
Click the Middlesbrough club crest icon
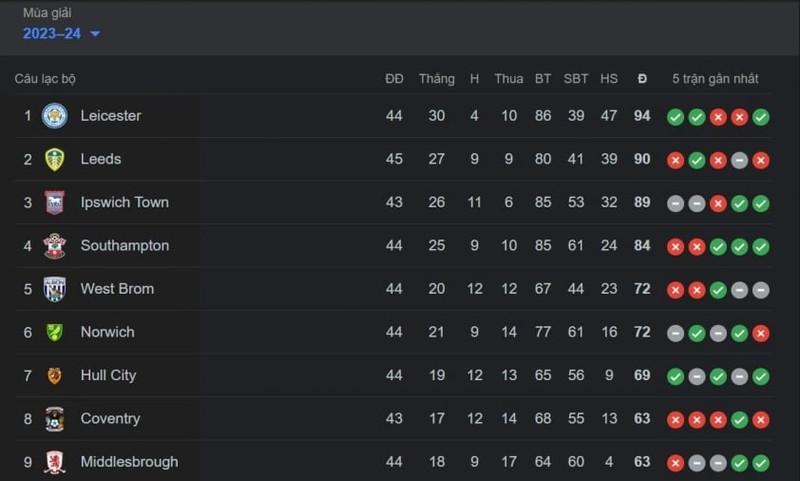click(55, 462)
